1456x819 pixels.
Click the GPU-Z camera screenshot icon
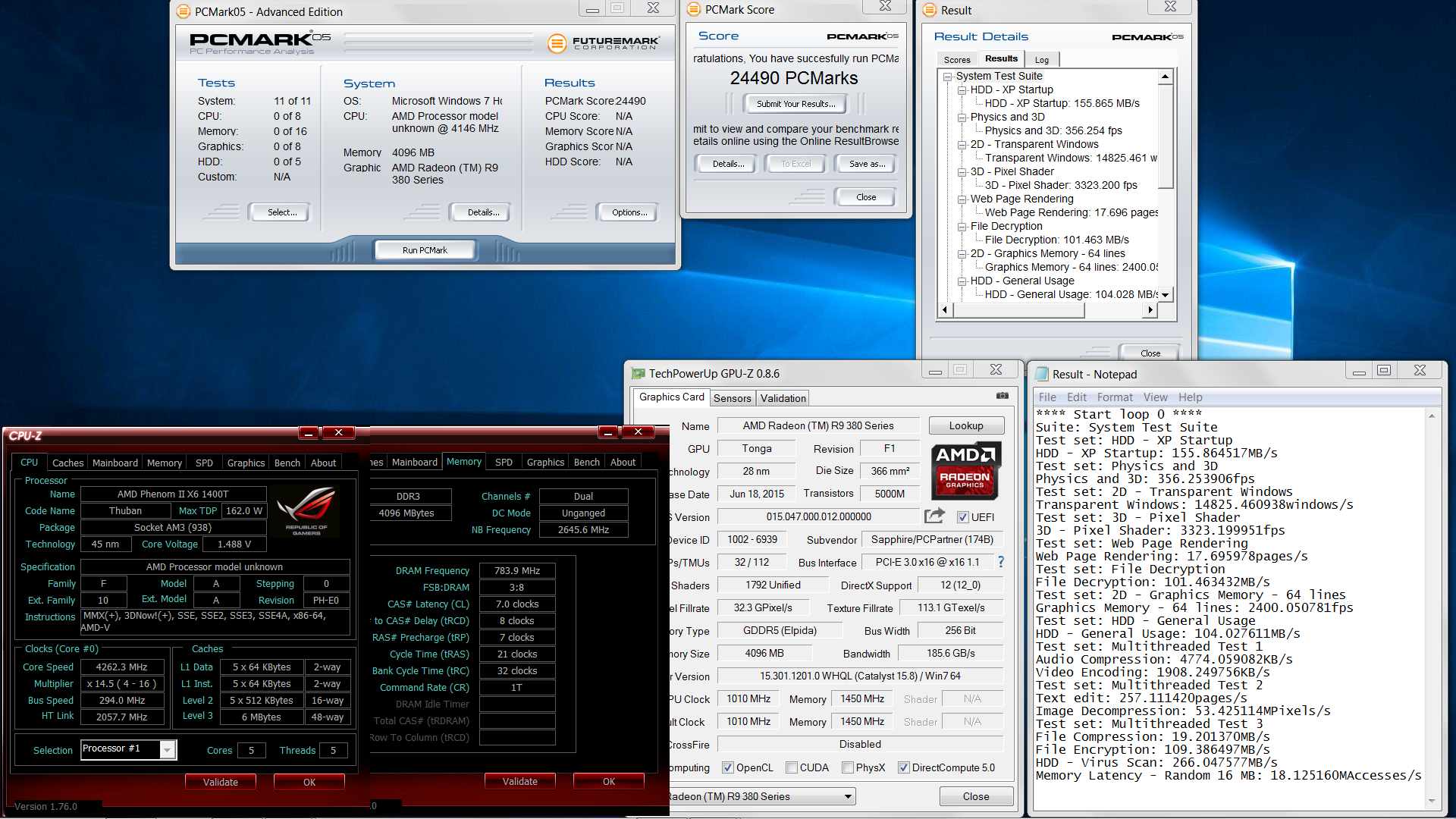(1003, 396)
